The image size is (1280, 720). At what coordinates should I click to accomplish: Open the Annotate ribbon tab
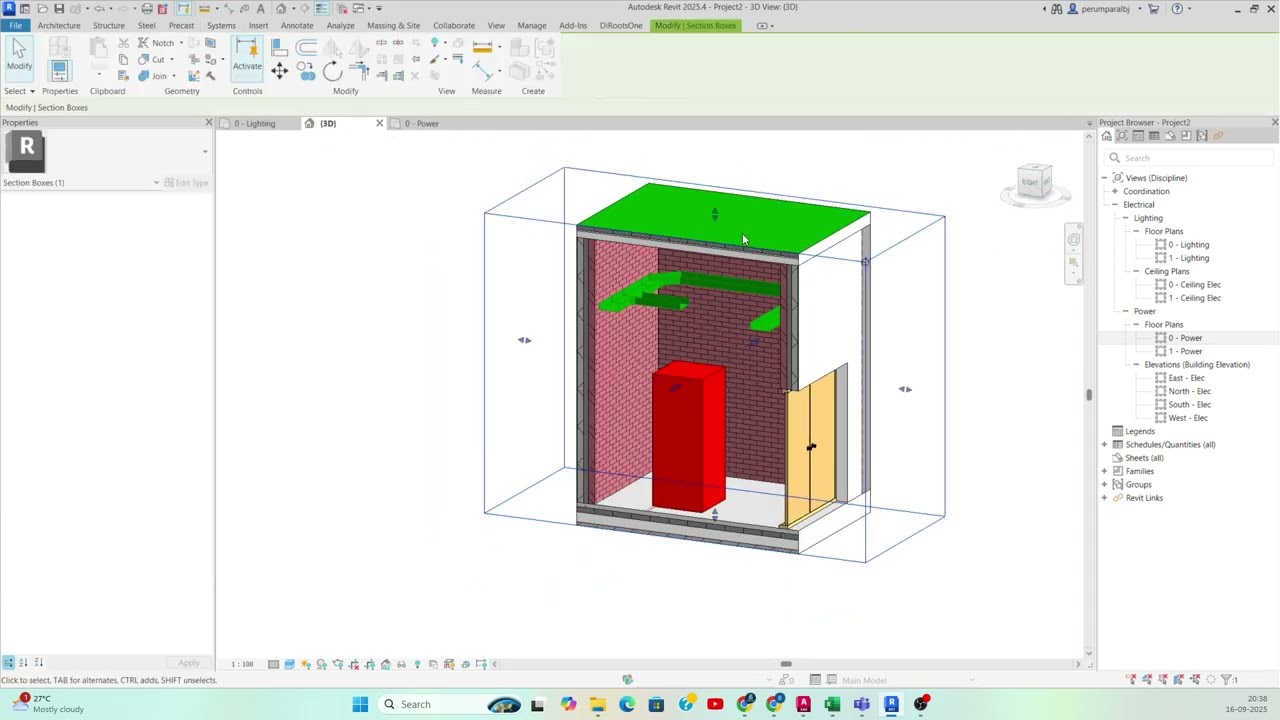click(297, 25)
